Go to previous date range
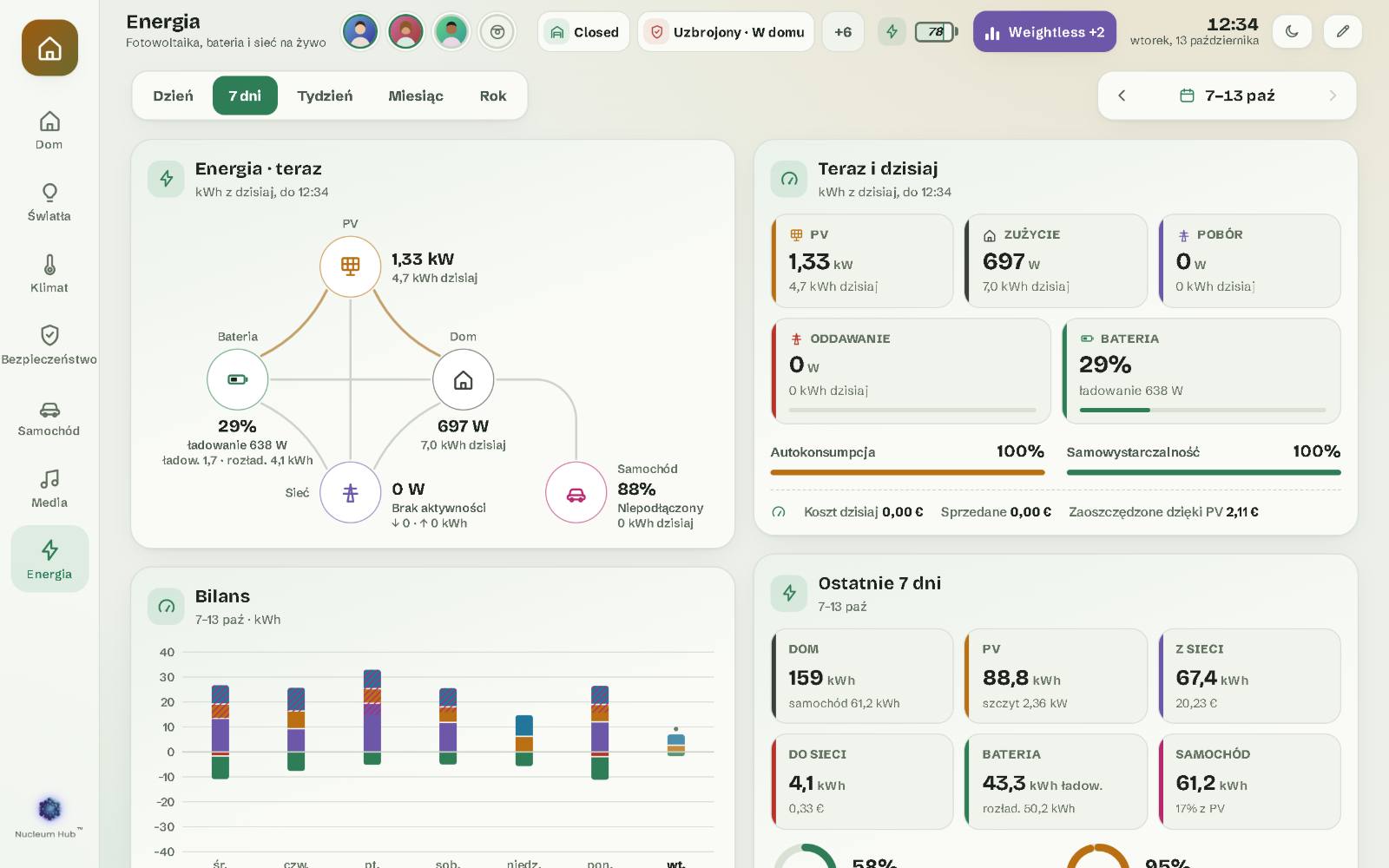This screenshot has width=1389, height=868. (1122, 95)
